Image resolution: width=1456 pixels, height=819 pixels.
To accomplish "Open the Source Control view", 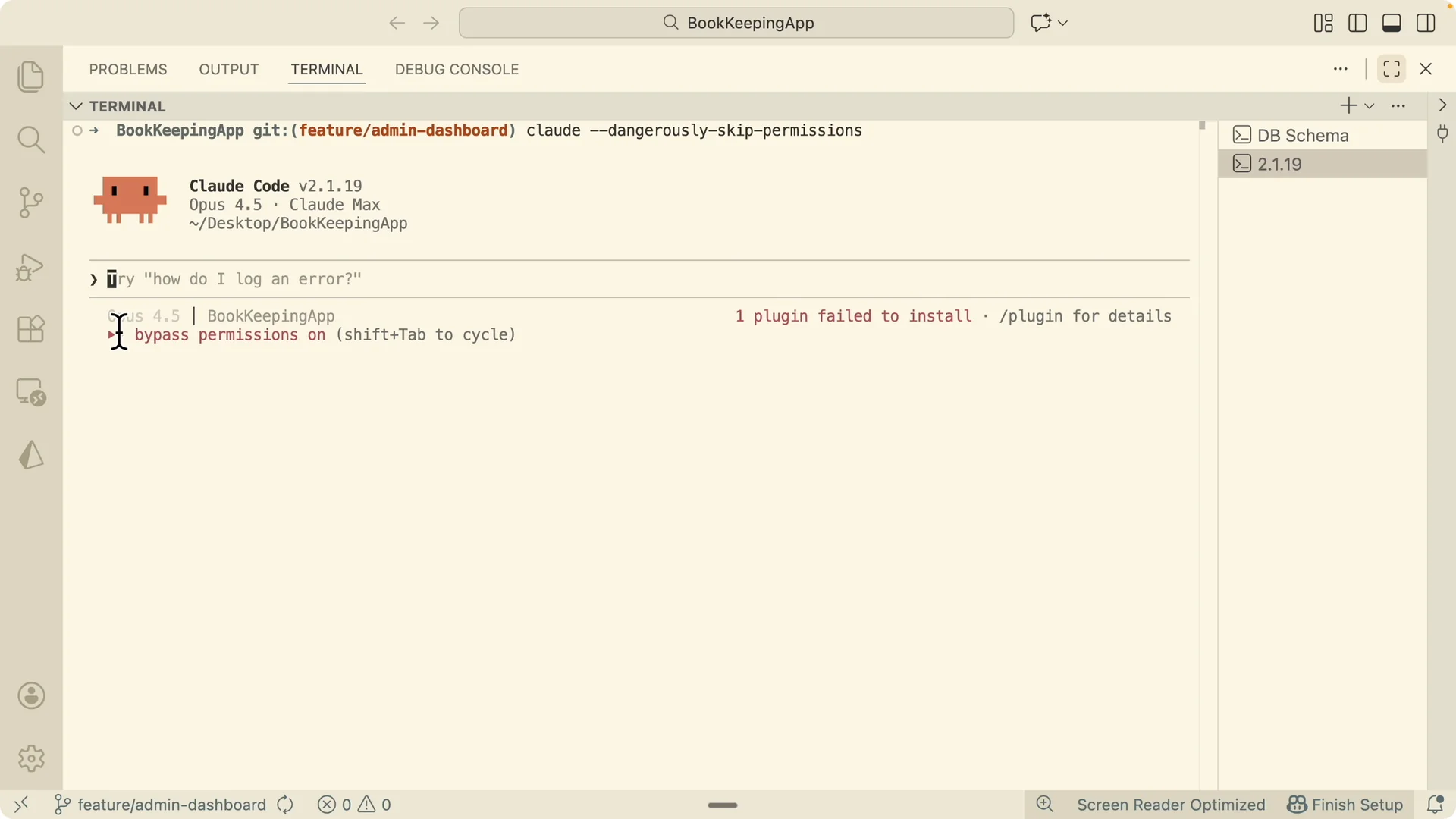I will [x=31, y=203].
